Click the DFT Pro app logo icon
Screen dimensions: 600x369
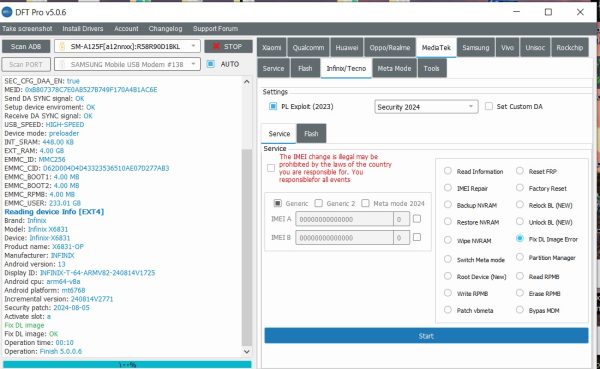(7, 12)
